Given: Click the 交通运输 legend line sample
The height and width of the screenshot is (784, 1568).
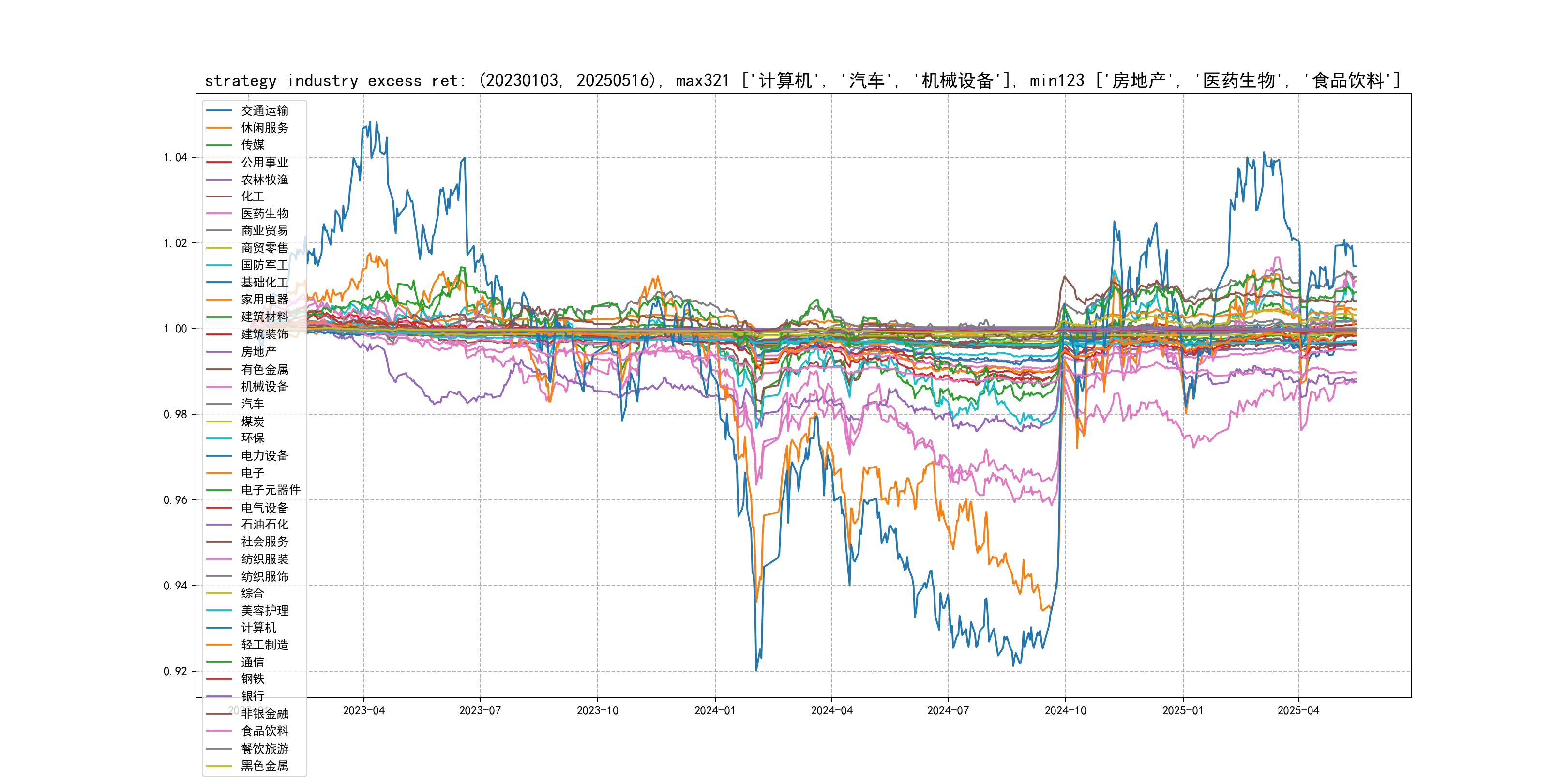Looking at the screenshot, I should pyautogui.click(x=219, y=111).
